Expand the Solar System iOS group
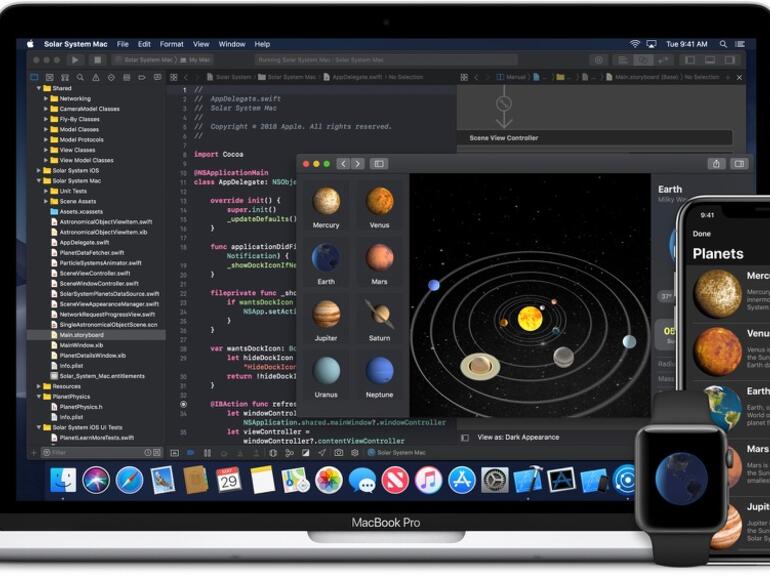The image size is (770, 578). pos(39,170)
